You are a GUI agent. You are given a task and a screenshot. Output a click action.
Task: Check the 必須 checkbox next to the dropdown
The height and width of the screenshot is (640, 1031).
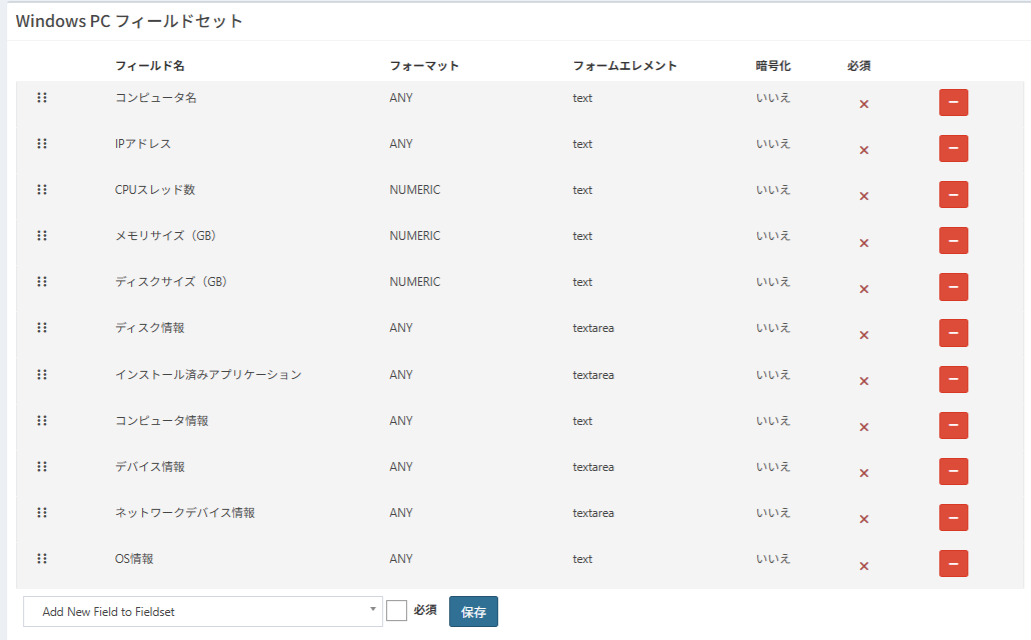[x=396, y=610]
